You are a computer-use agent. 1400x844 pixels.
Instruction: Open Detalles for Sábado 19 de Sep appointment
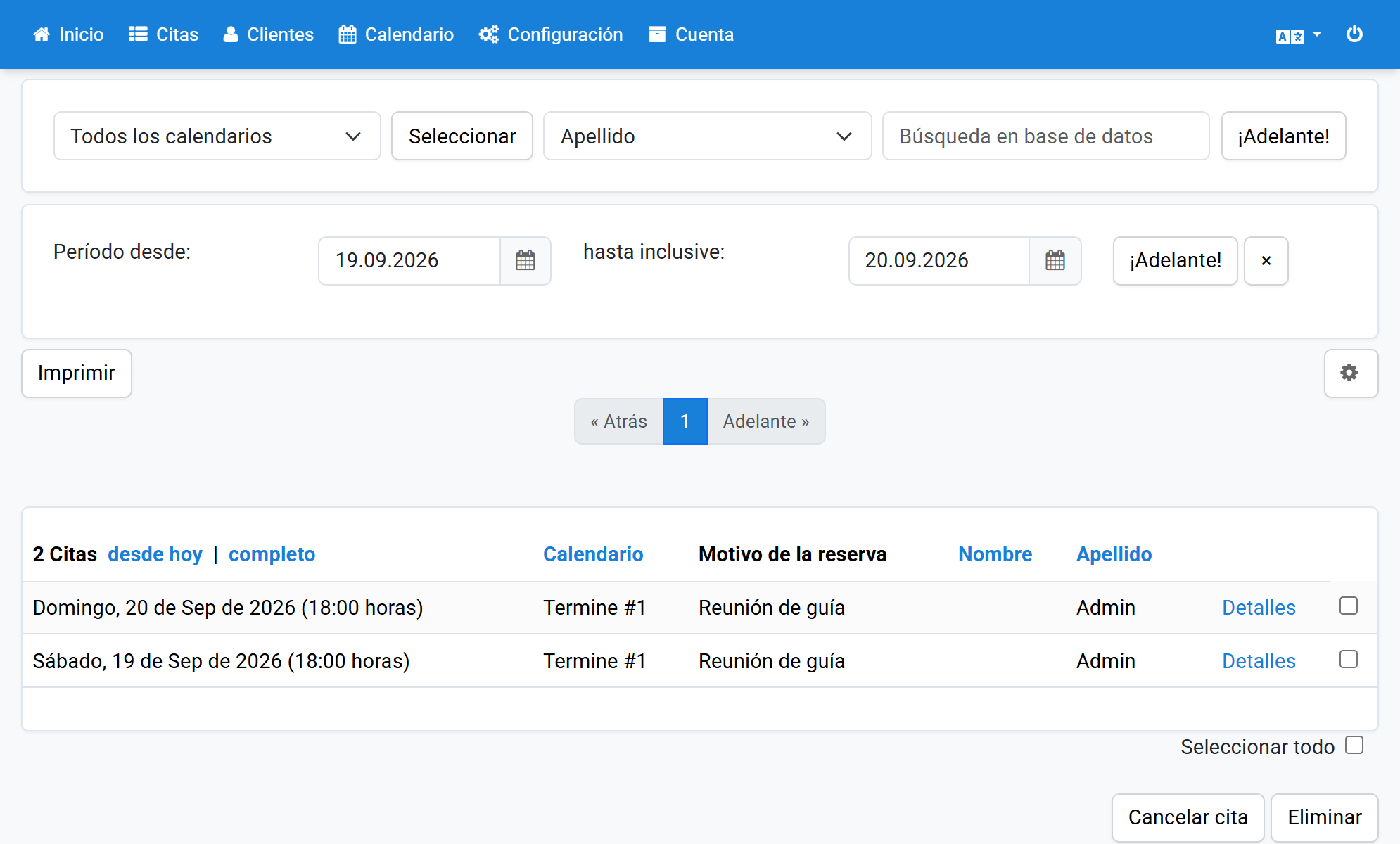coord(1259,661)
